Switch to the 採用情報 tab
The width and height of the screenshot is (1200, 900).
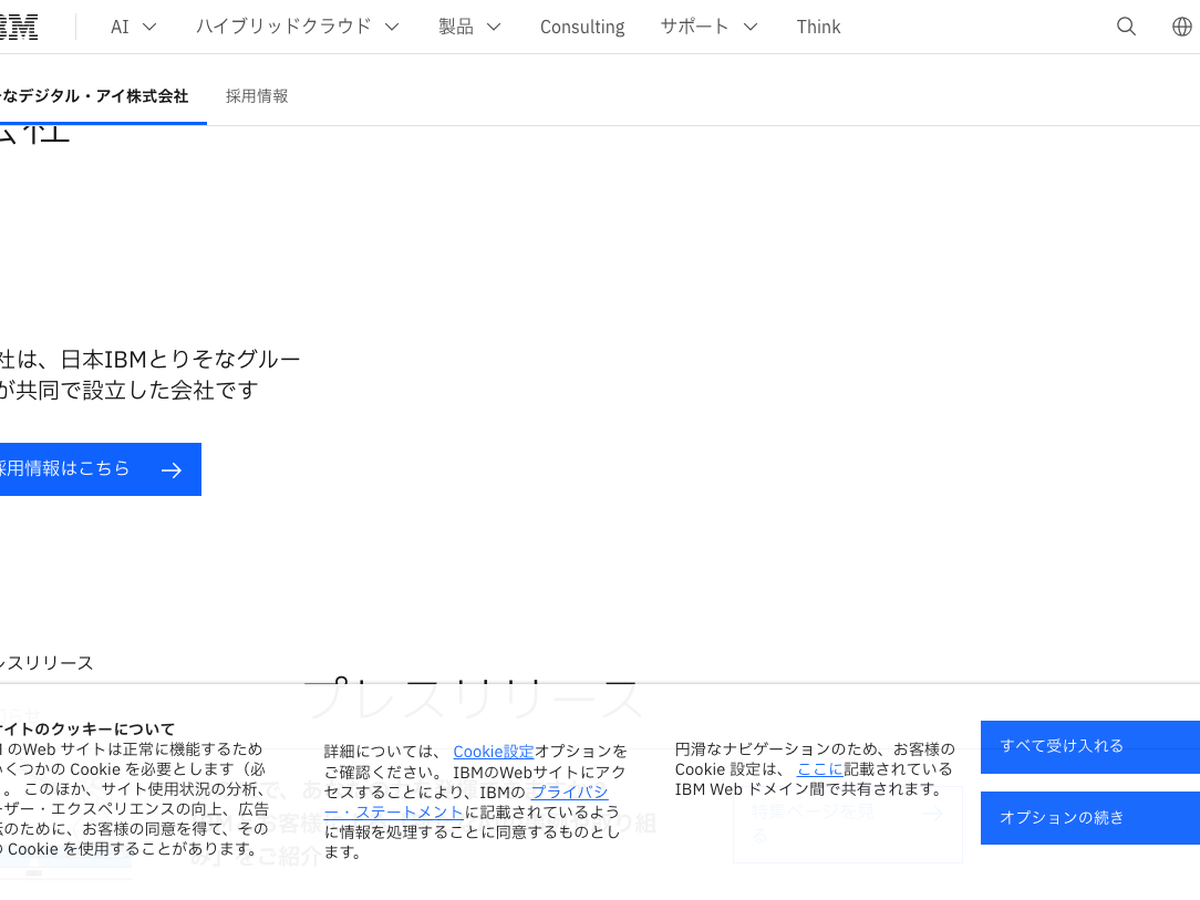(x=257, y=96)
